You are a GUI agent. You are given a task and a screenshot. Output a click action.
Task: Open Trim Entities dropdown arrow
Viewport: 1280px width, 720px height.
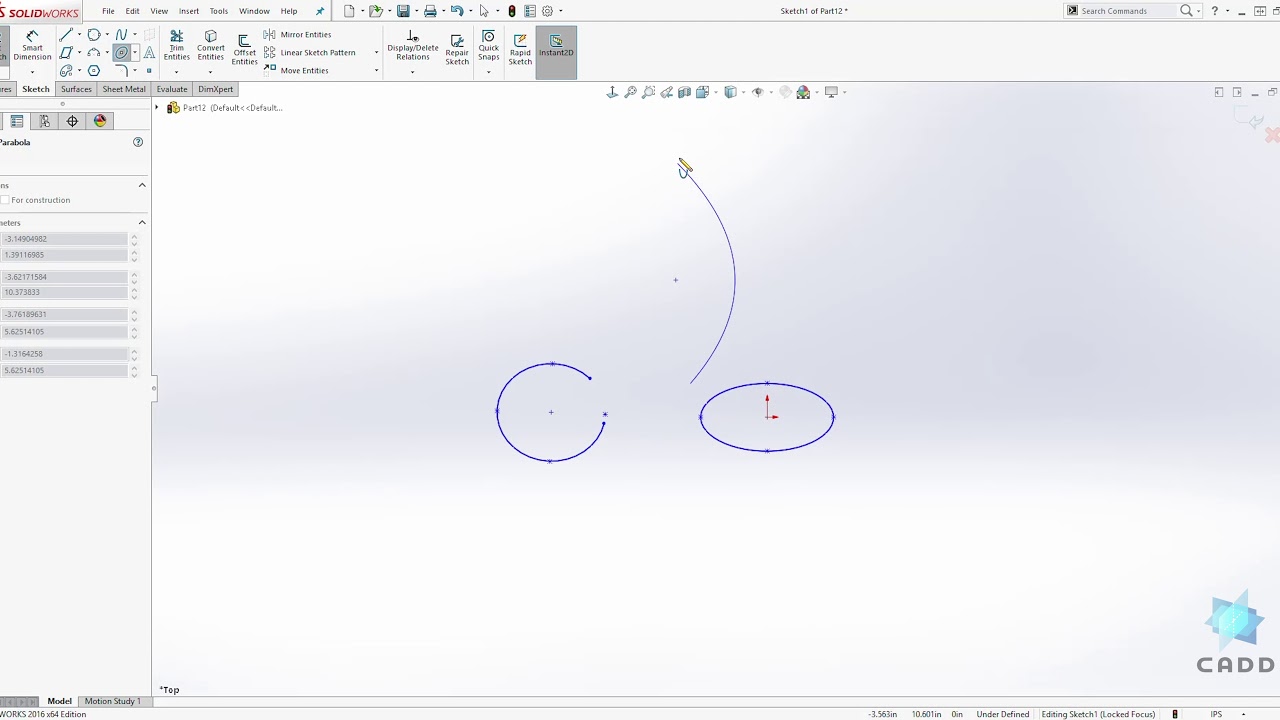pos(177,72)
